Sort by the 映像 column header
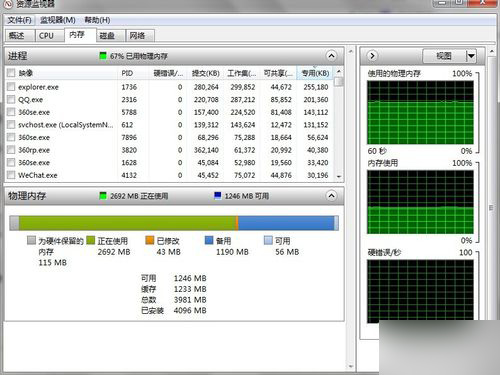The image size is (500, 375). tap(62, 73)
